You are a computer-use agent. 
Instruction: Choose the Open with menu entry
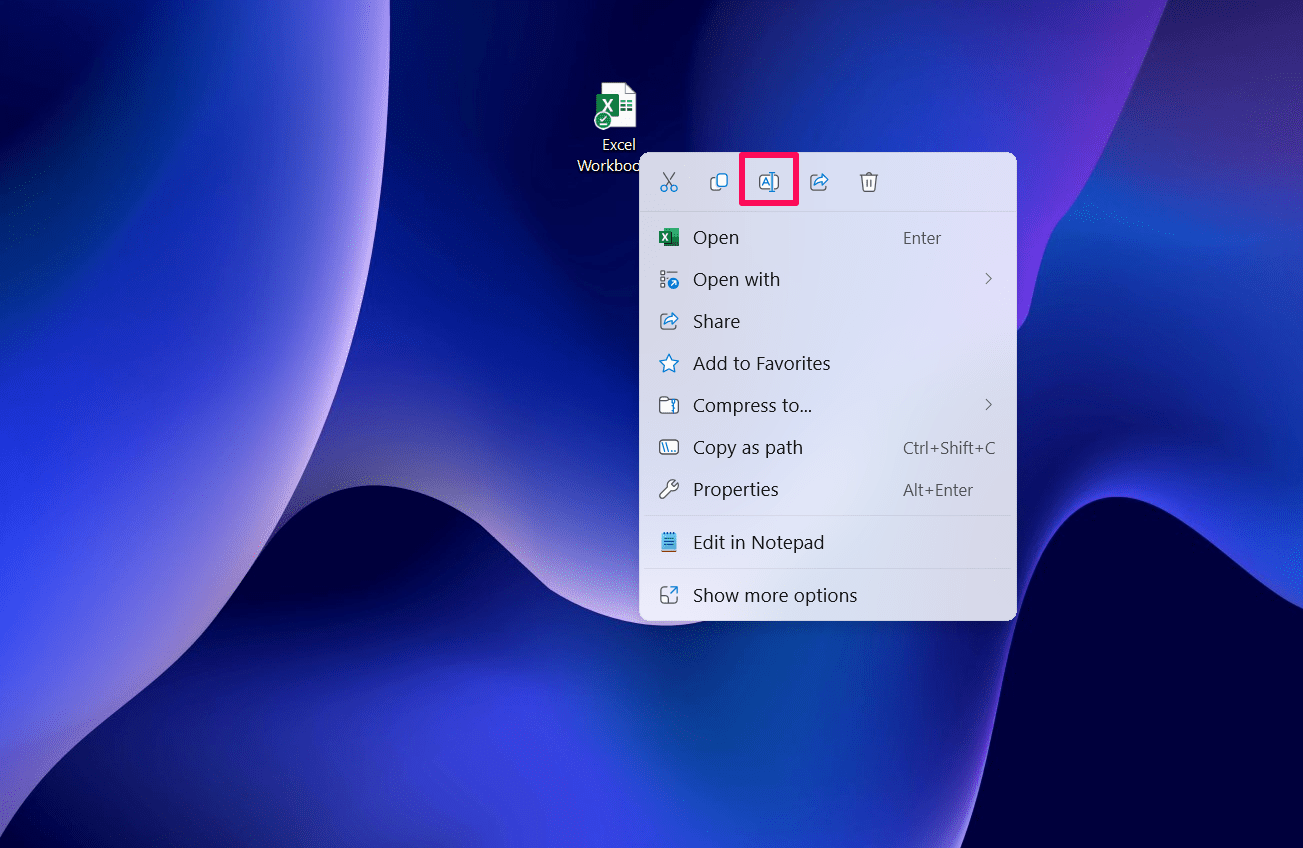coord(828,280)
